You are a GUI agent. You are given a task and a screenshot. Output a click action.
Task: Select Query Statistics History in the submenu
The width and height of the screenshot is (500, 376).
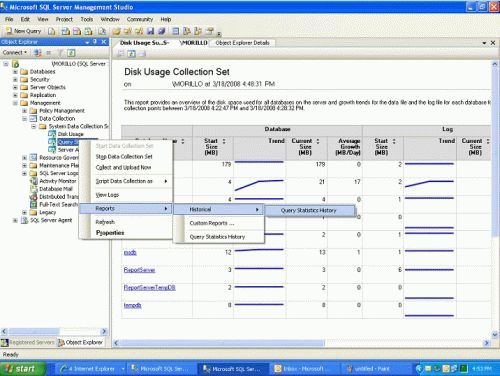309,210
